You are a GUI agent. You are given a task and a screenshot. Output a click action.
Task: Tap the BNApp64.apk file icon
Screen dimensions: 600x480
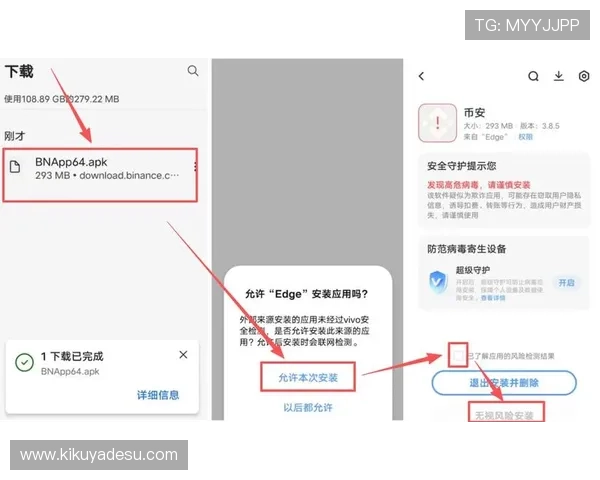point(15,167)
